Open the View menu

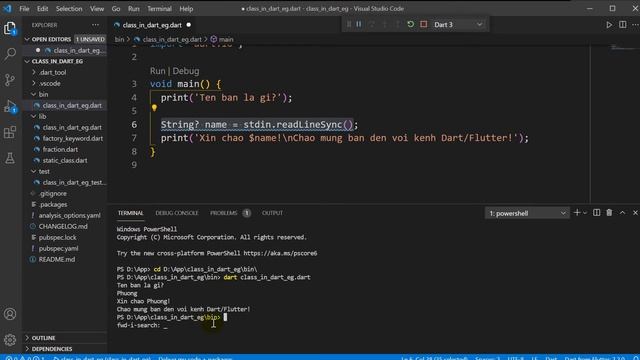pos(97,9)
